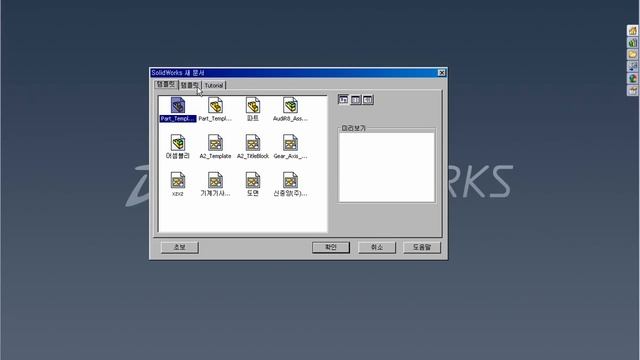Select the 기계기사... drawing template
Image resolution: width=640 pixels, height=360 pixels.
215,184
